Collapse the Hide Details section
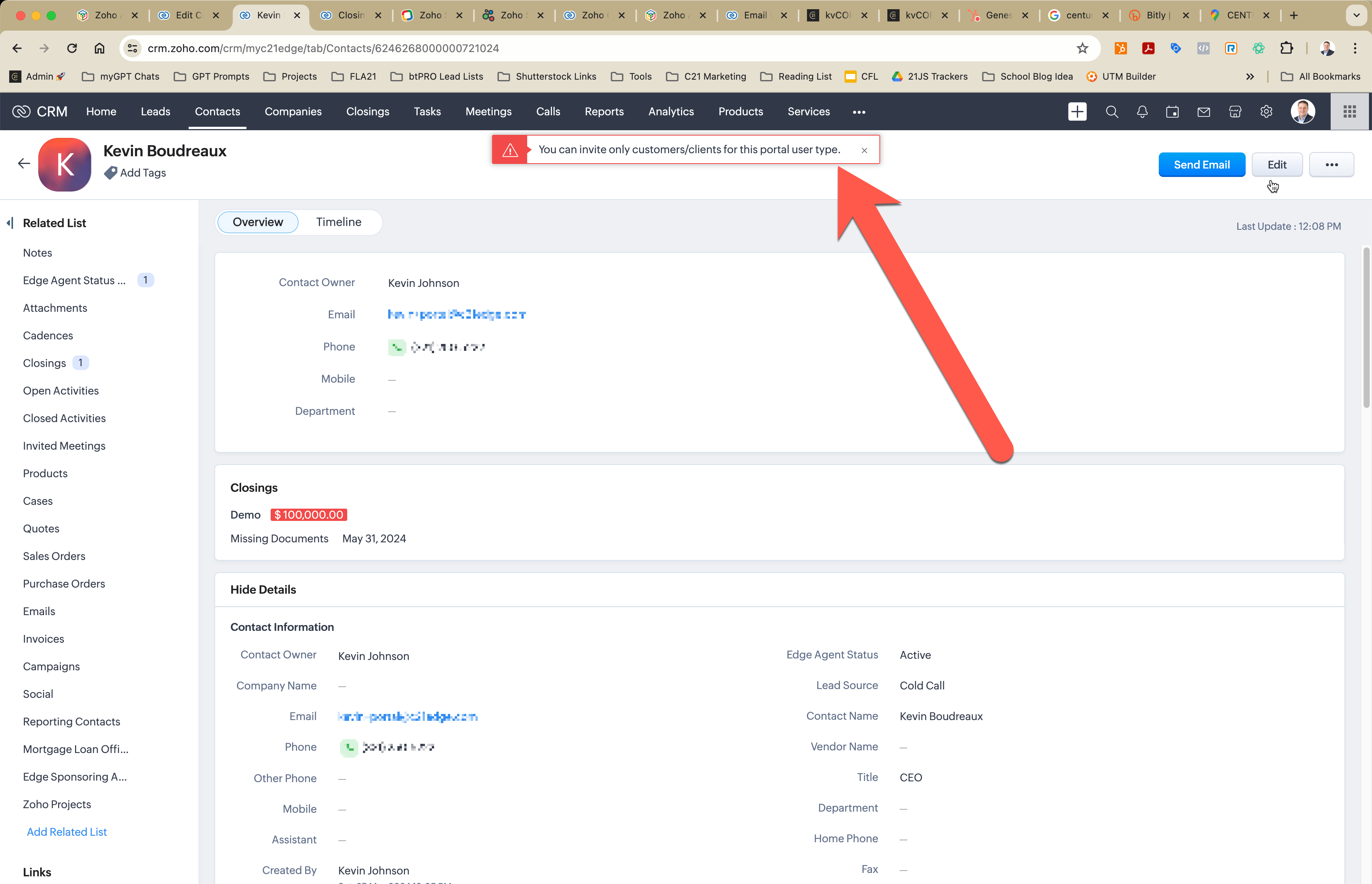This screenshot has height=884, width=1372. [x=263, y=589]
